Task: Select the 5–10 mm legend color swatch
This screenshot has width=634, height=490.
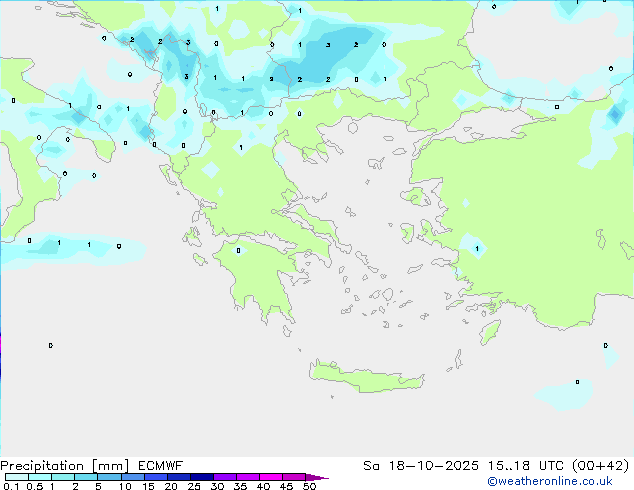Action: (109, 477)
